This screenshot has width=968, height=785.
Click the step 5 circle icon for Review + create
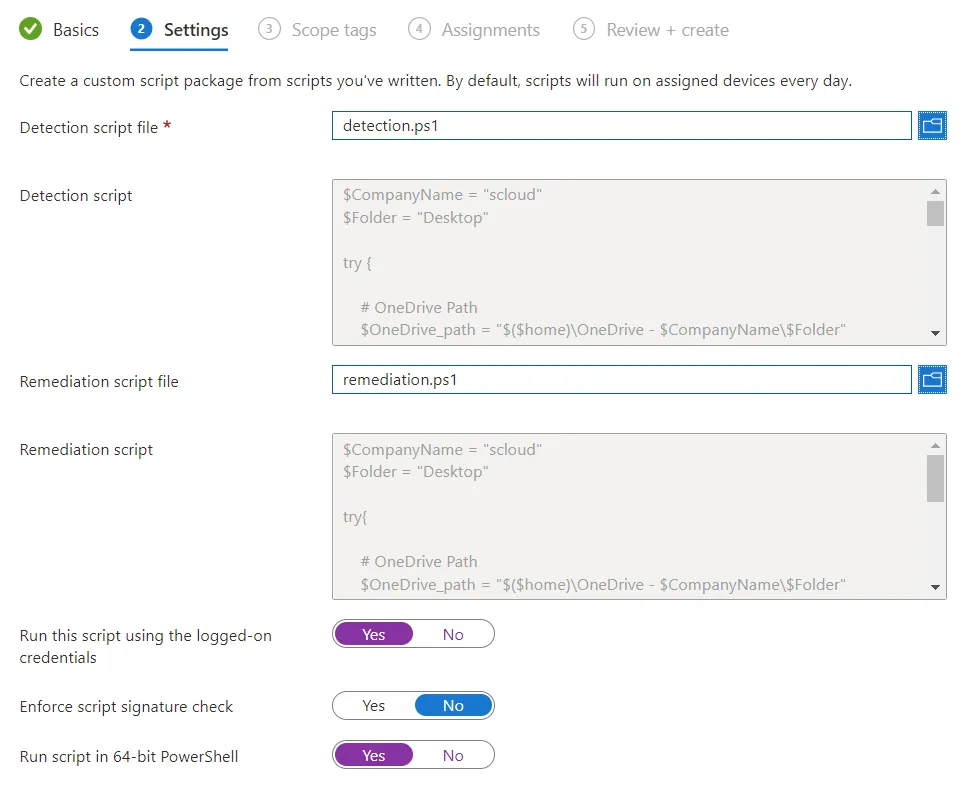pyautogui.click(x=583, y=29)
